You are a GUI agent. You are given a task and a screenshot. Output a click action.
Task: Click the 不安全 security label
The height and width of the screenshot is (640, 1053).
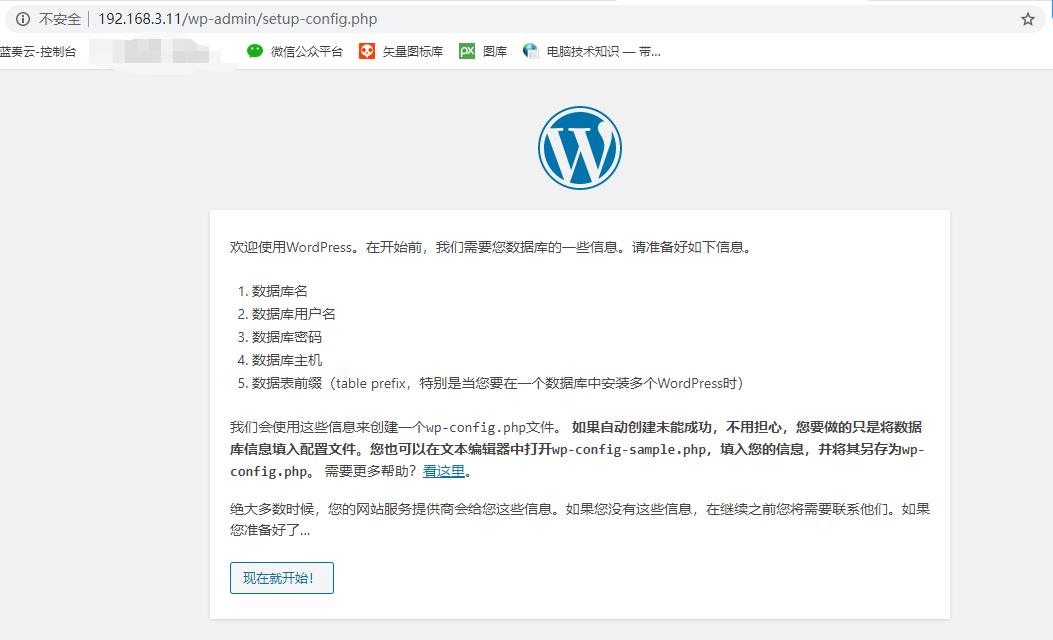pos(60,19)
